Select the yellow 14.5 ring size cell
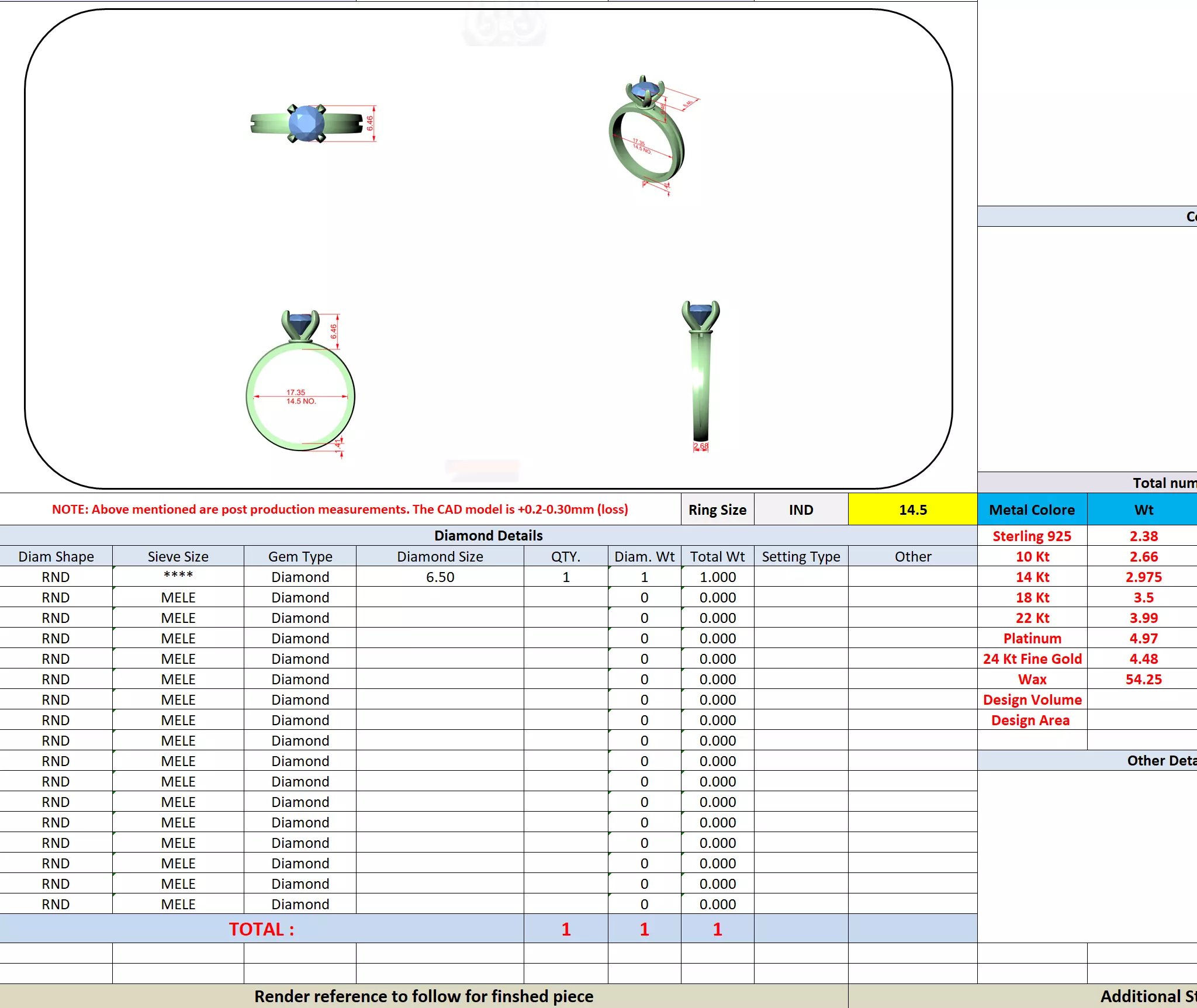 pos(912,510)
